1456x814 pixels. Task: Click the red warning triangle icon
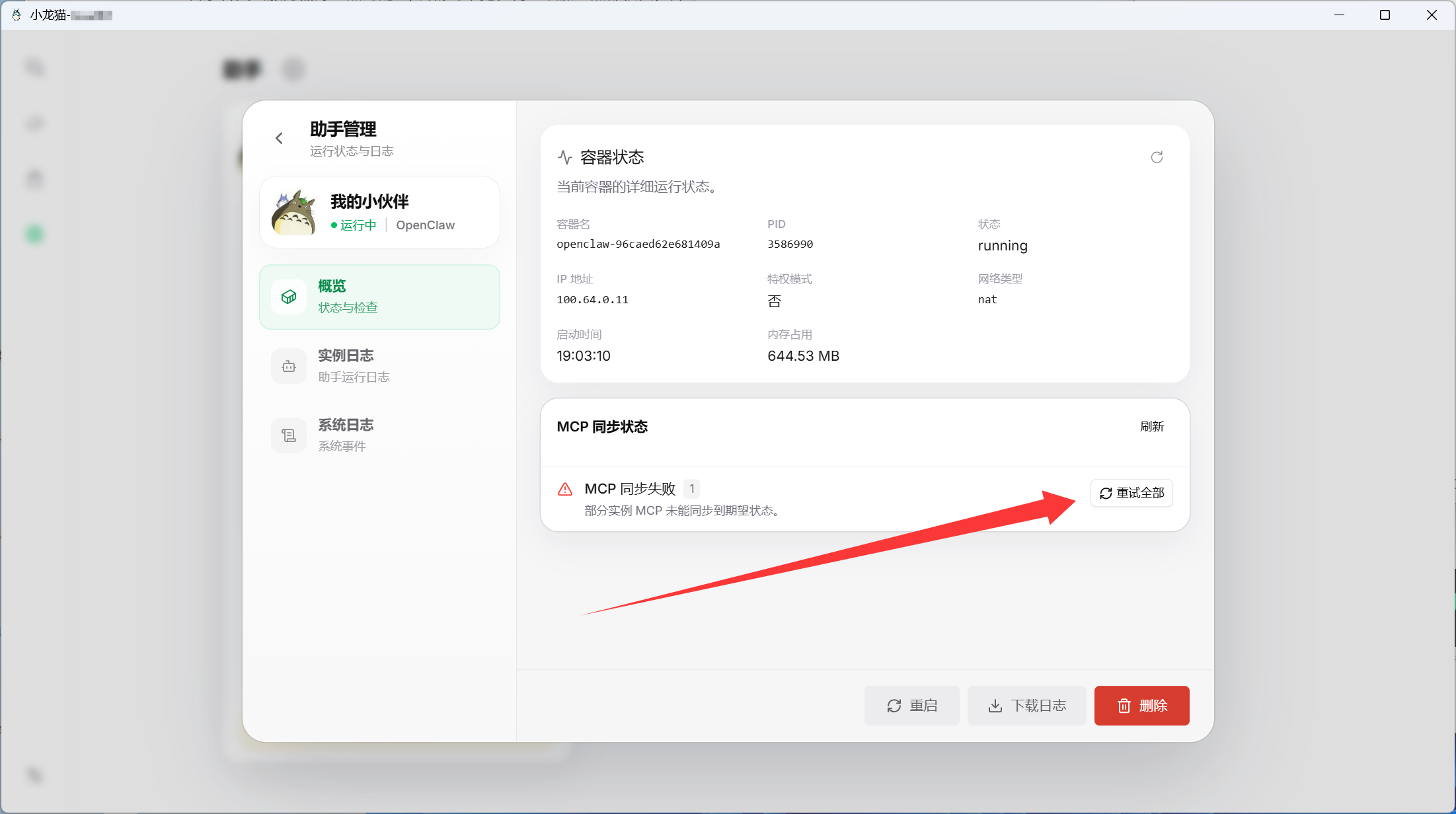pyautogui.click(x=565, y=490)
